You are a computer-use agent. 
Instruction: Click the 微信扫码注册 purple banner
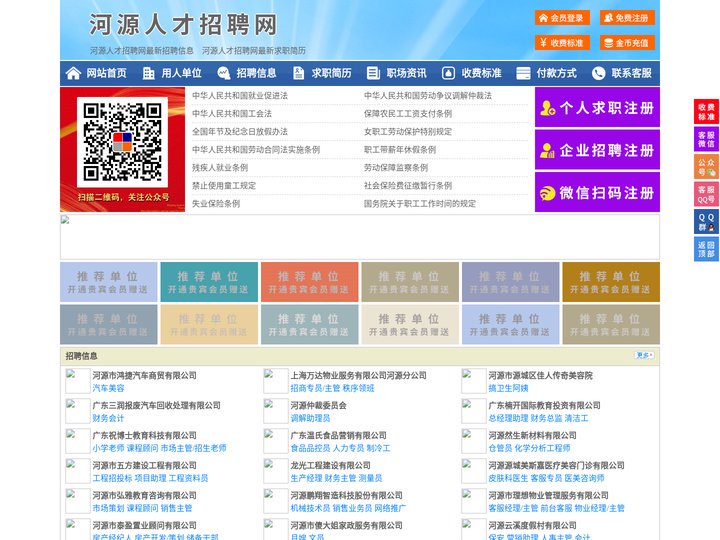[x=597, y=192]
